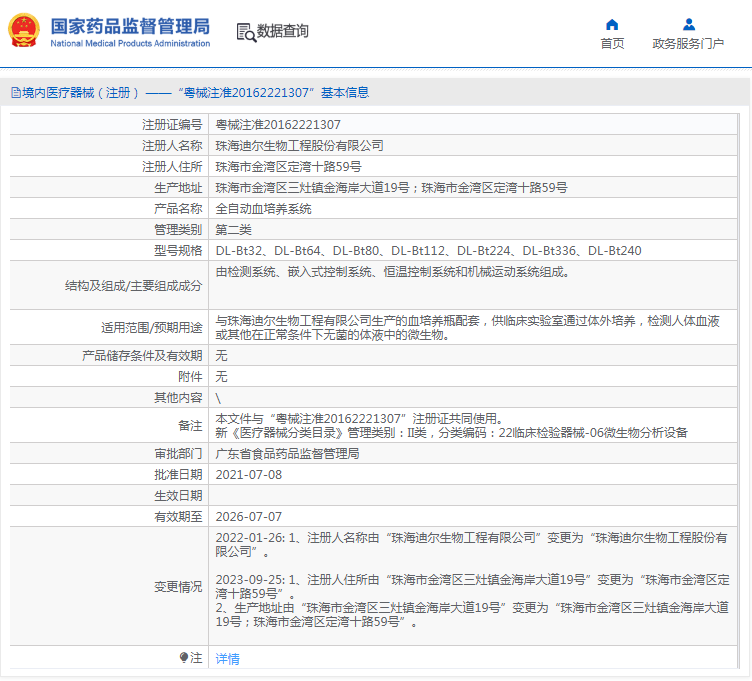Viewport: 752px width, 681px height.
Task: Select 无 in 附件 row
Action: coord(221,376)
